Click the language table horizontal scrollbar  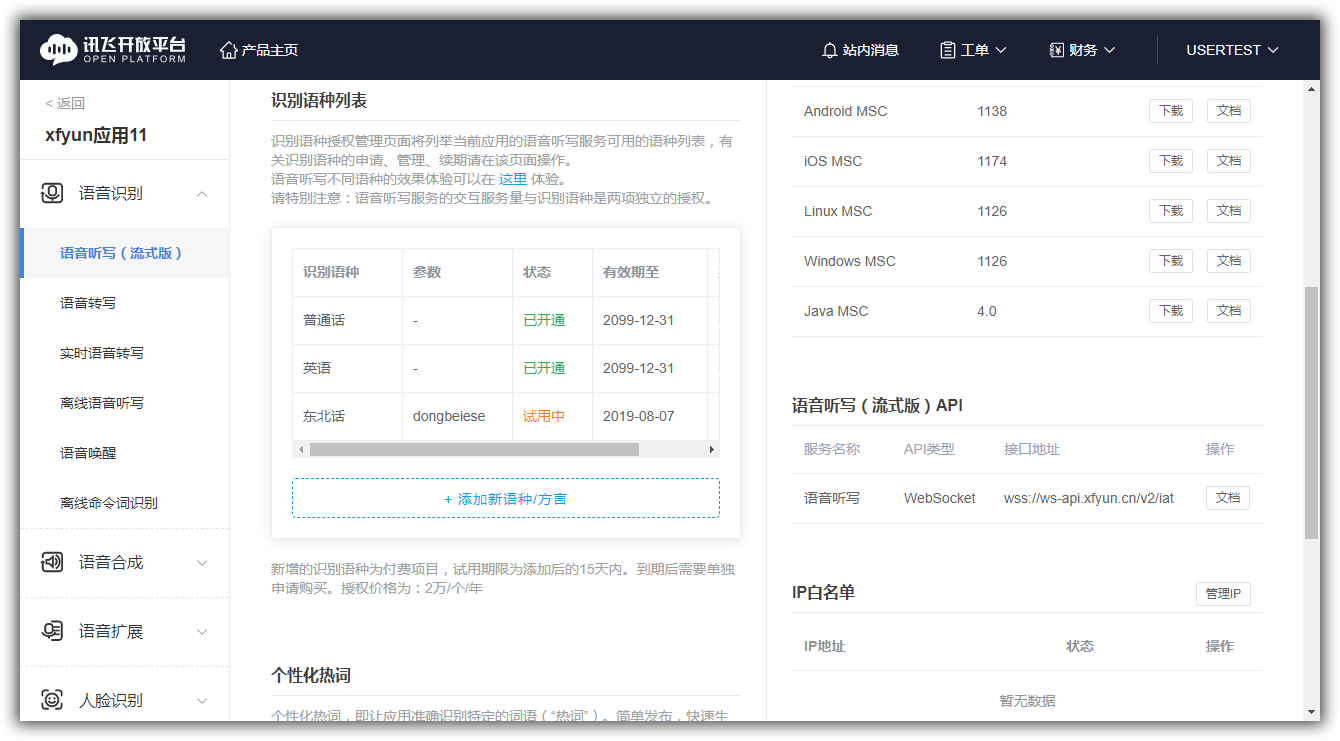pos(474,450)
